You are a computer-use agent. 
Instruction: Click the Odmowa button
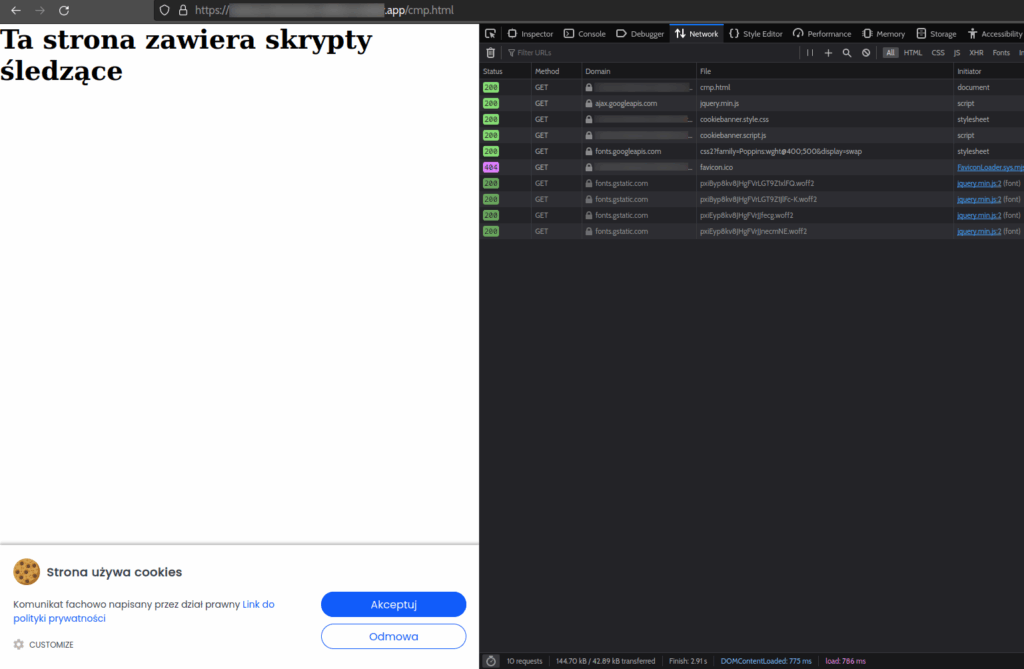pos(394,636)
